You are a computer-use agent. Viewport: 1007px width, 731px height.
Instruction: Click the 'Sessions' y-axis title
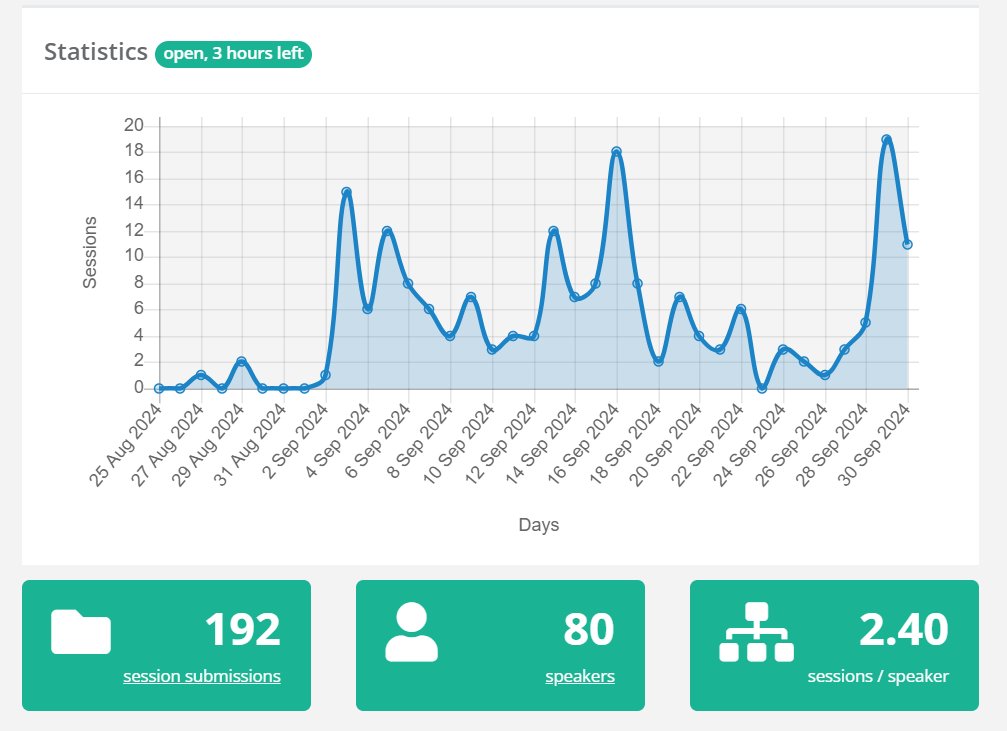coord(89,252)
